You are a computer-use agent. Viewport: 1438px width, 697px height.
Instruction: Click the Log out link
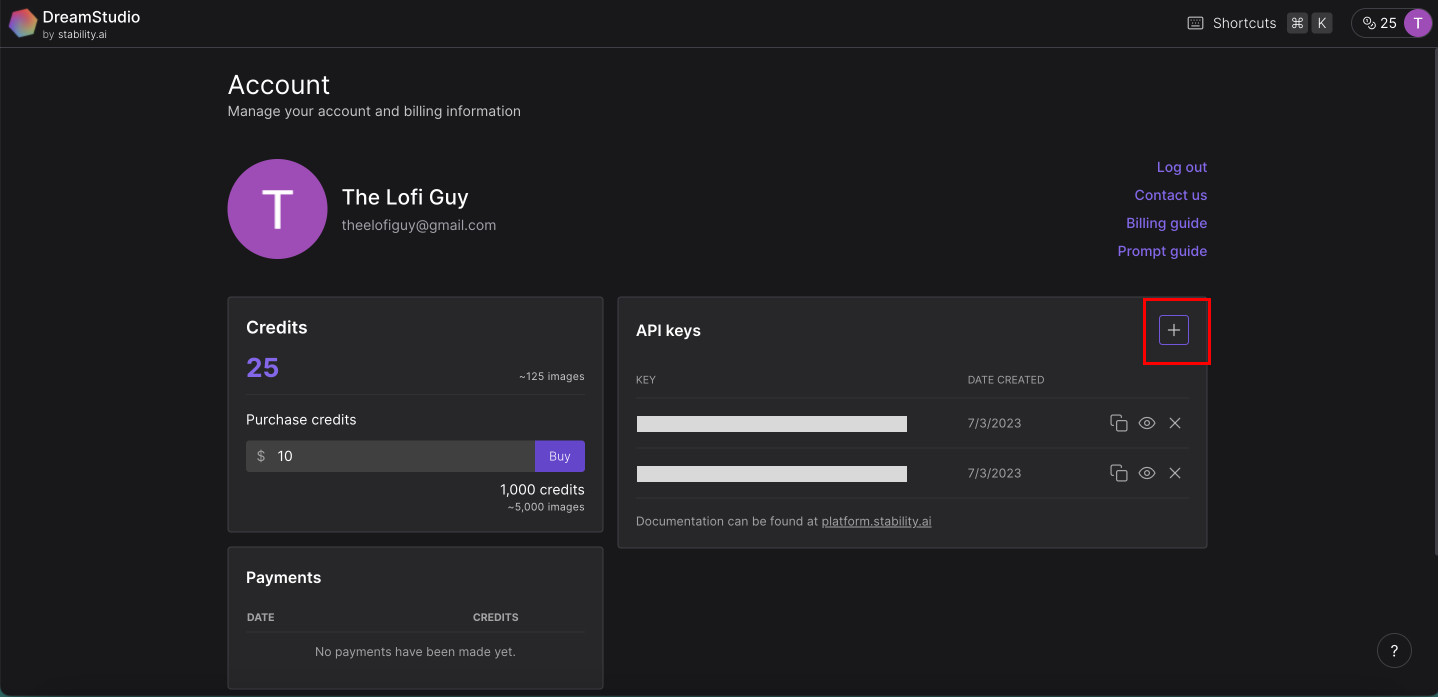tap(1181, 167)
